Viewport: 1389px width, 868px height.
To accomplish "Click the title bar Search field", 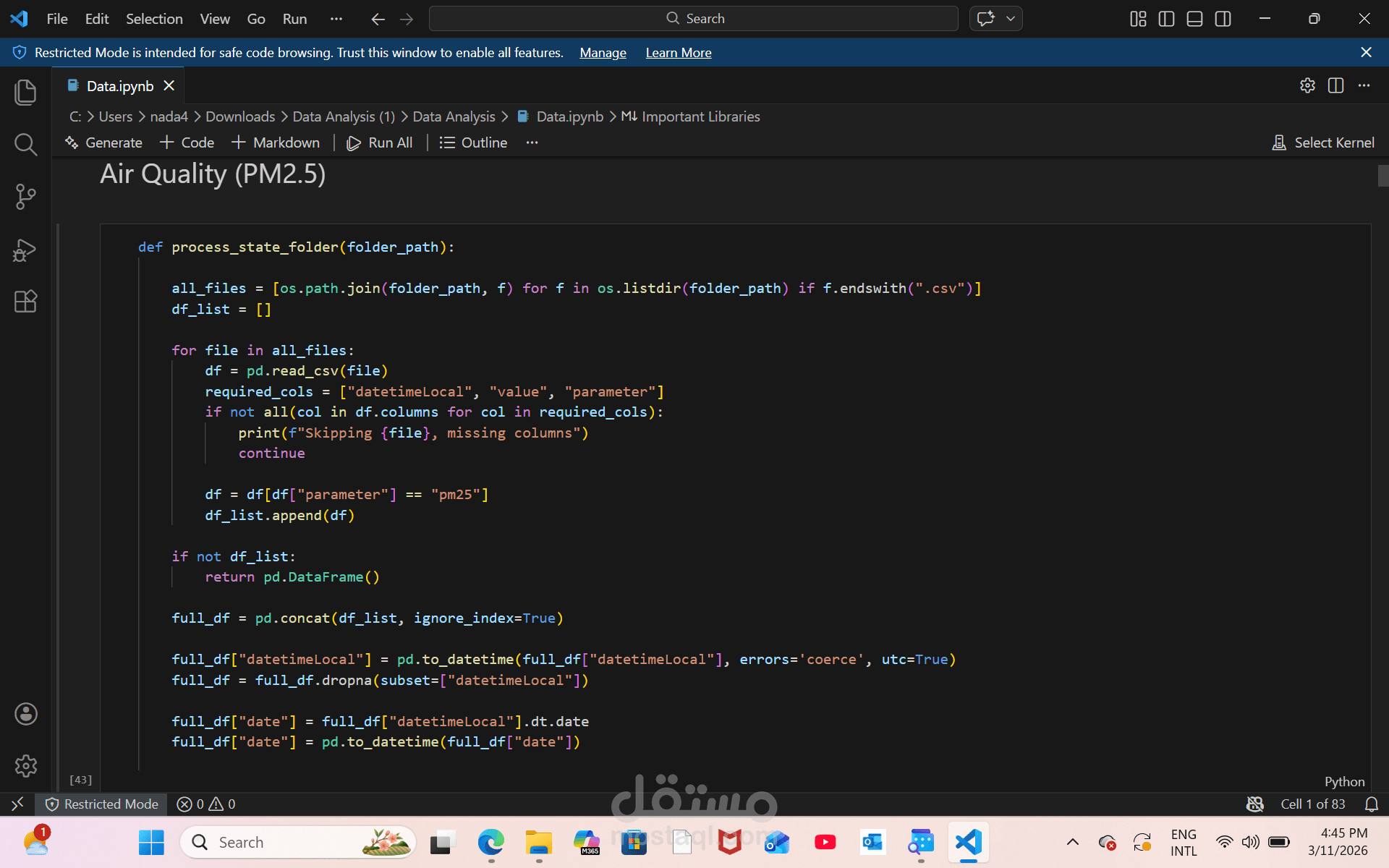I will pyautogui.click(x=693, y=19).
